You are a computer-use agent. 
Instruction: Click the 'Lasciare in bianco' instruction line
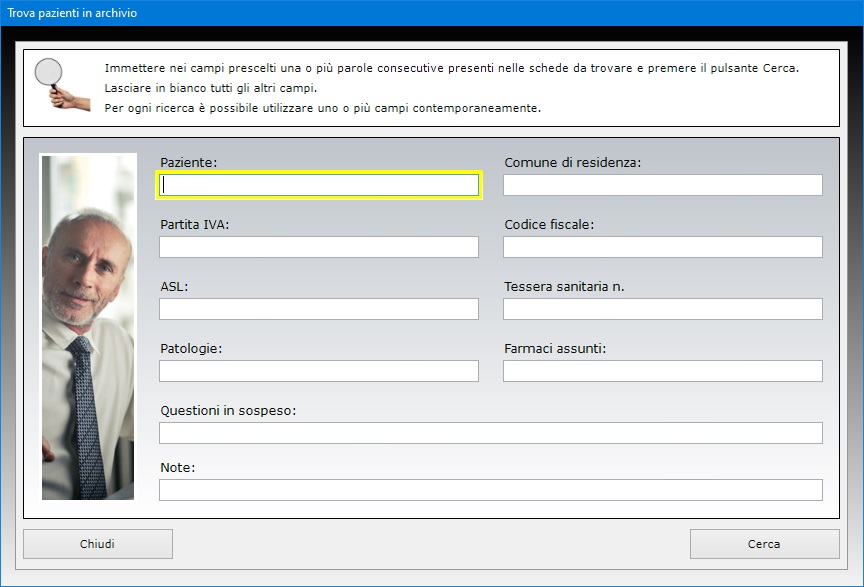tap(211, 88)
